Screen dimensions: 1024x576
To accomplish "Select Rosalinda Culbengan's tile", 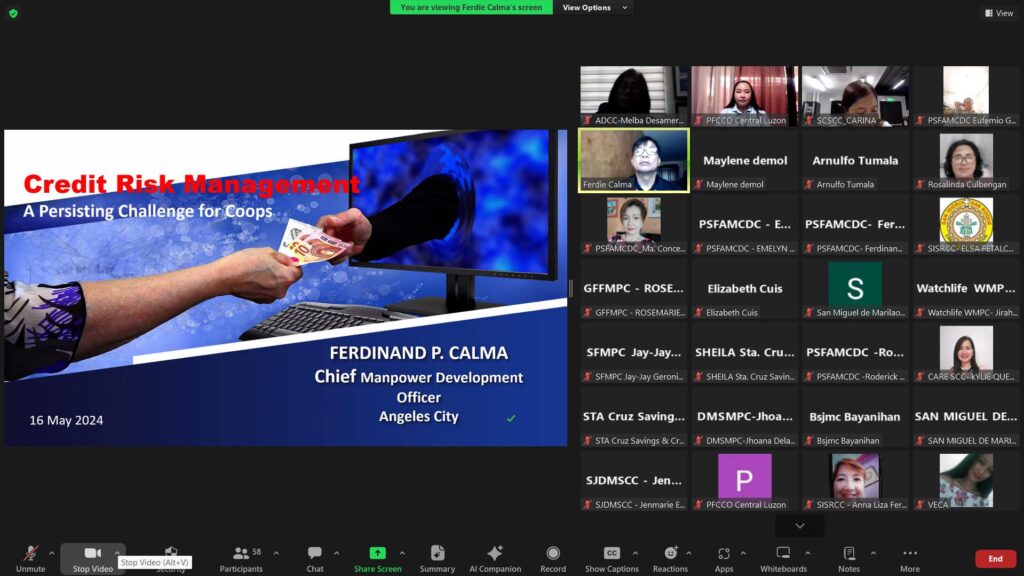I will [x=966, y=161].
